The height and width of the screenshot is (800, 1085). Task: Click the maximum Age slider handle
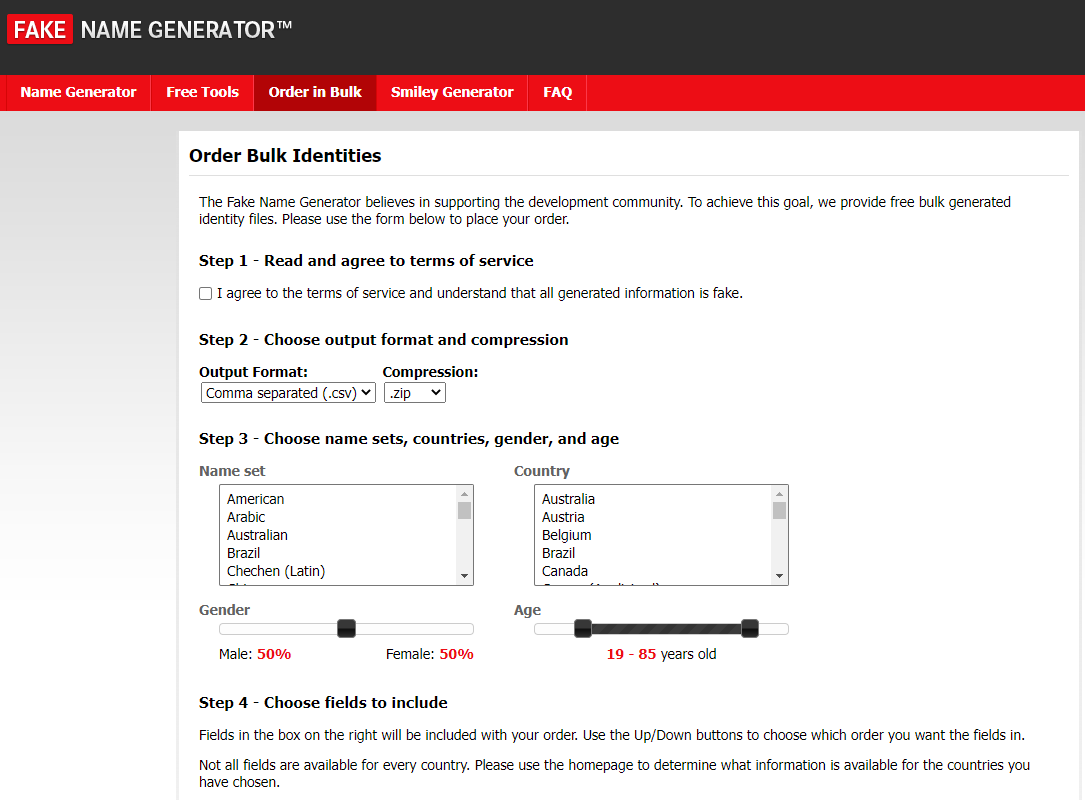pyautogui.click(x=749, y=628)
